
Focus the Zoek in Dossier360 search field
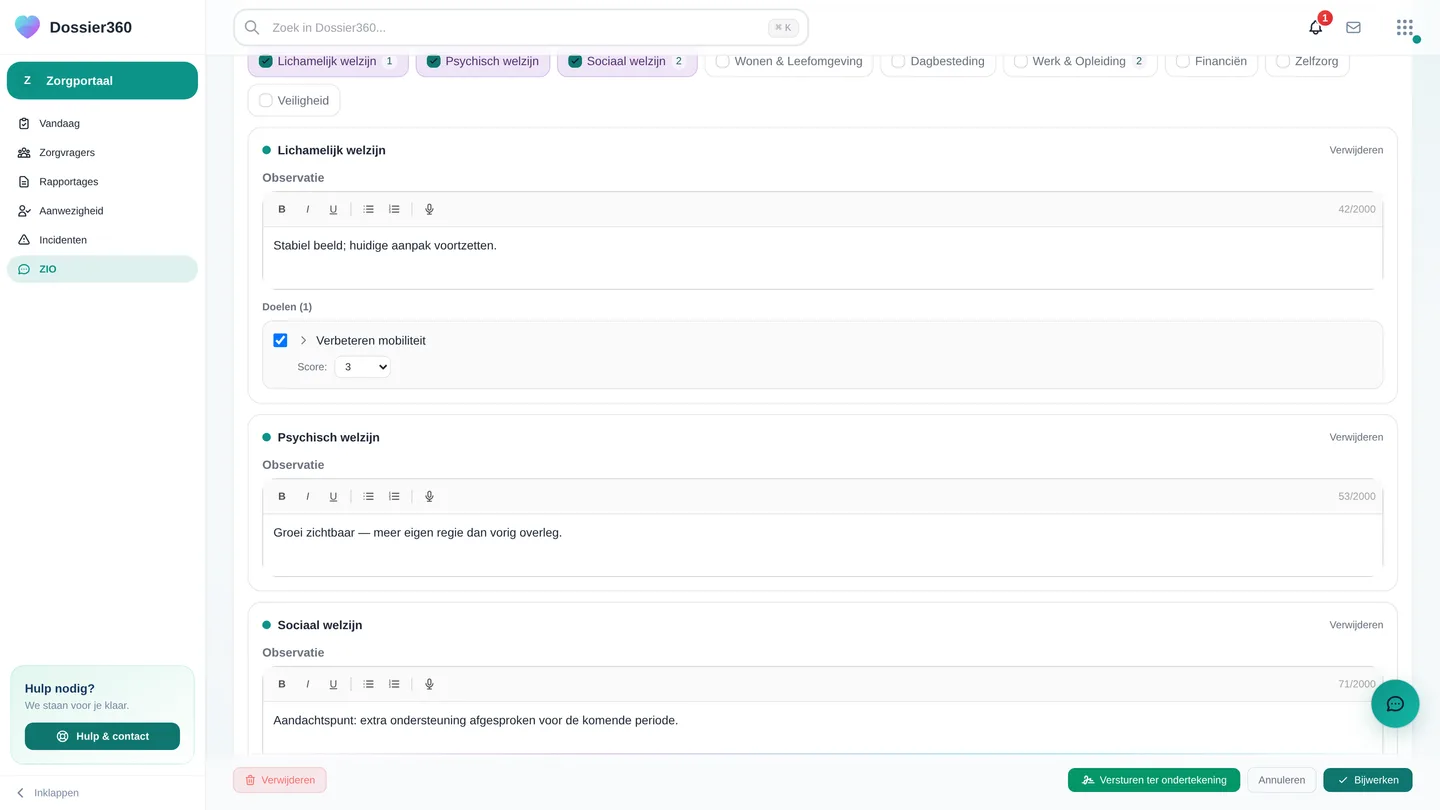coord(521,28)
